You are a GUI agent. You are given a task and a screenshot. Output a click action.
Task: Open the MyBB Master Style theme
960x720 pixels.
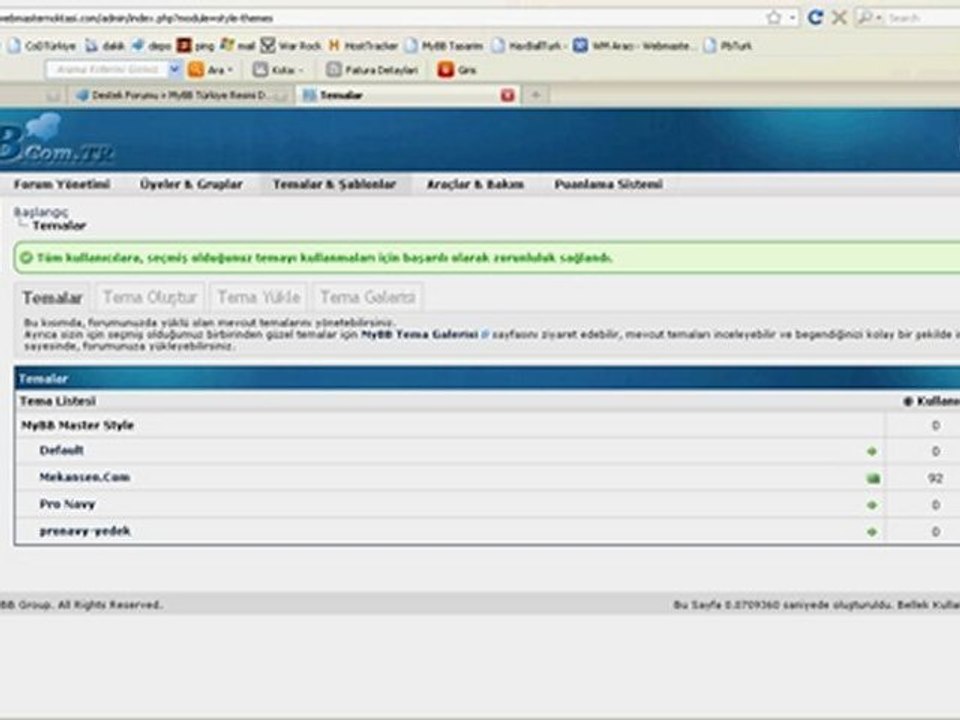tap(77, 425)
